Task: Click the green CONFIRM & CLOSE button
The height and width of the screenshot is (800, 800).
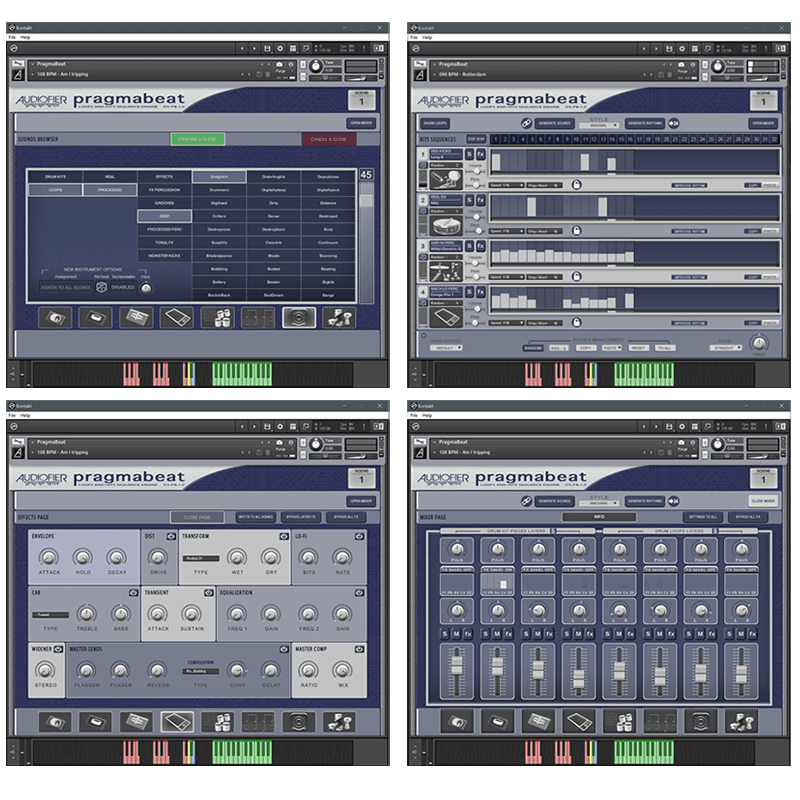Action: click(197, 139)
